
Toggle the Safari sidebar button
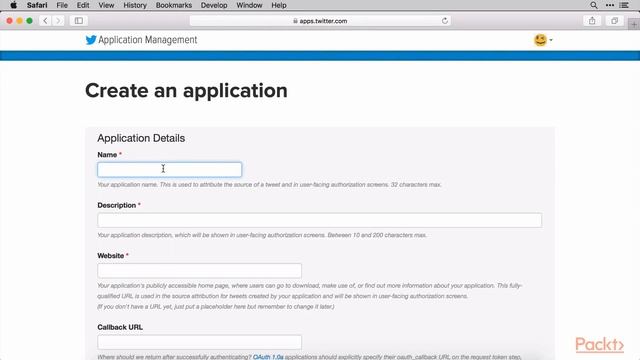coord(79,21)
